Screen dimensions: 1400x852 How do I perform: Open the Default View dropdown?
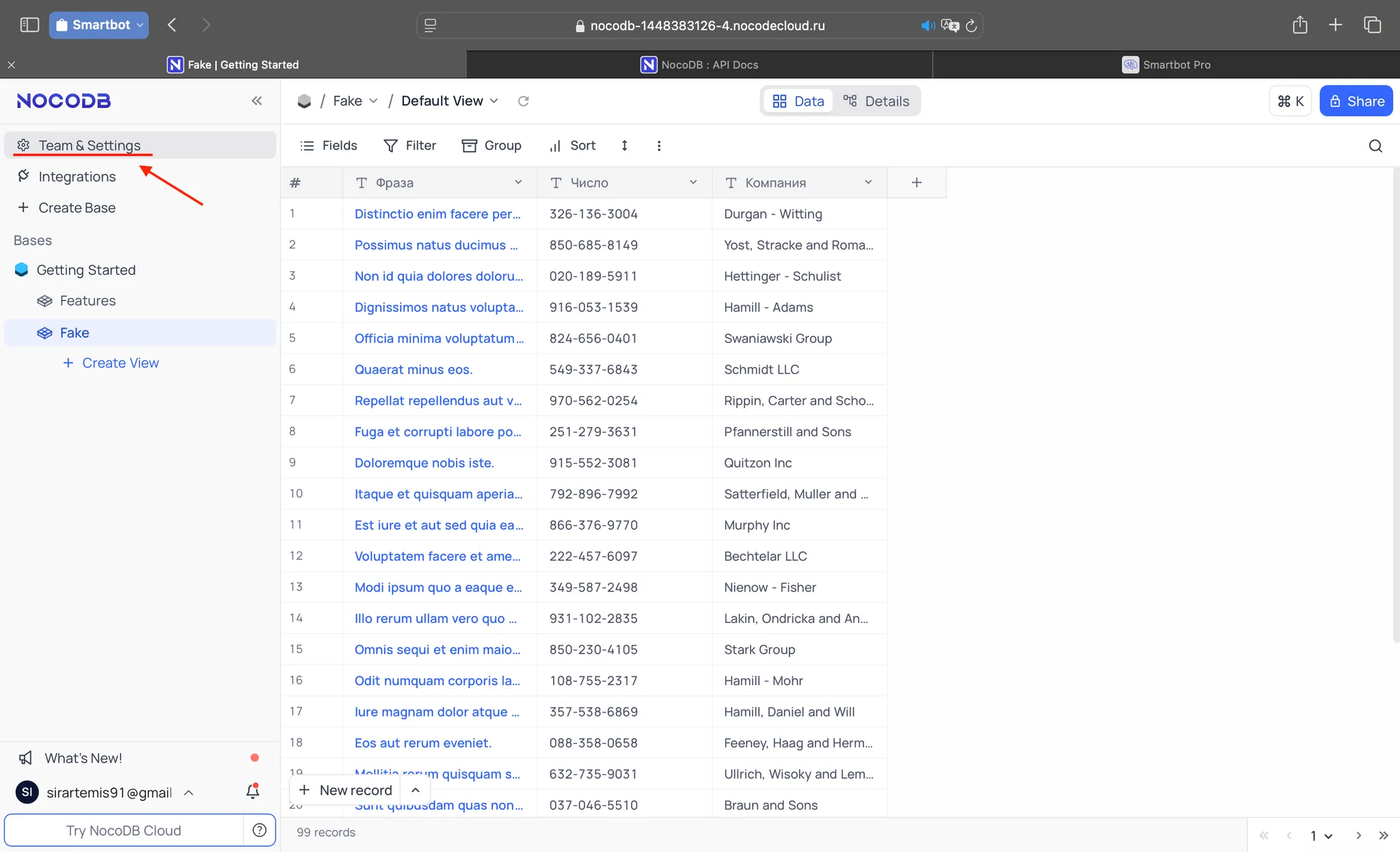pos(450,101)
